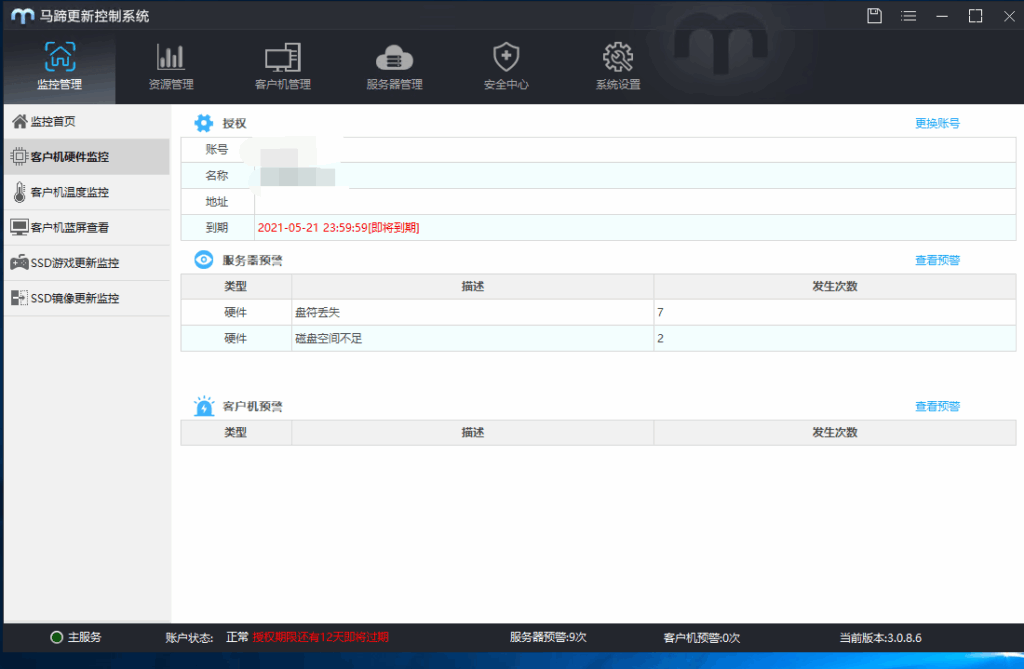Screen dimensions: 1024x669
Task: Click 查看预警 link for 服务器预警
Action: click(x=937, y=261)
